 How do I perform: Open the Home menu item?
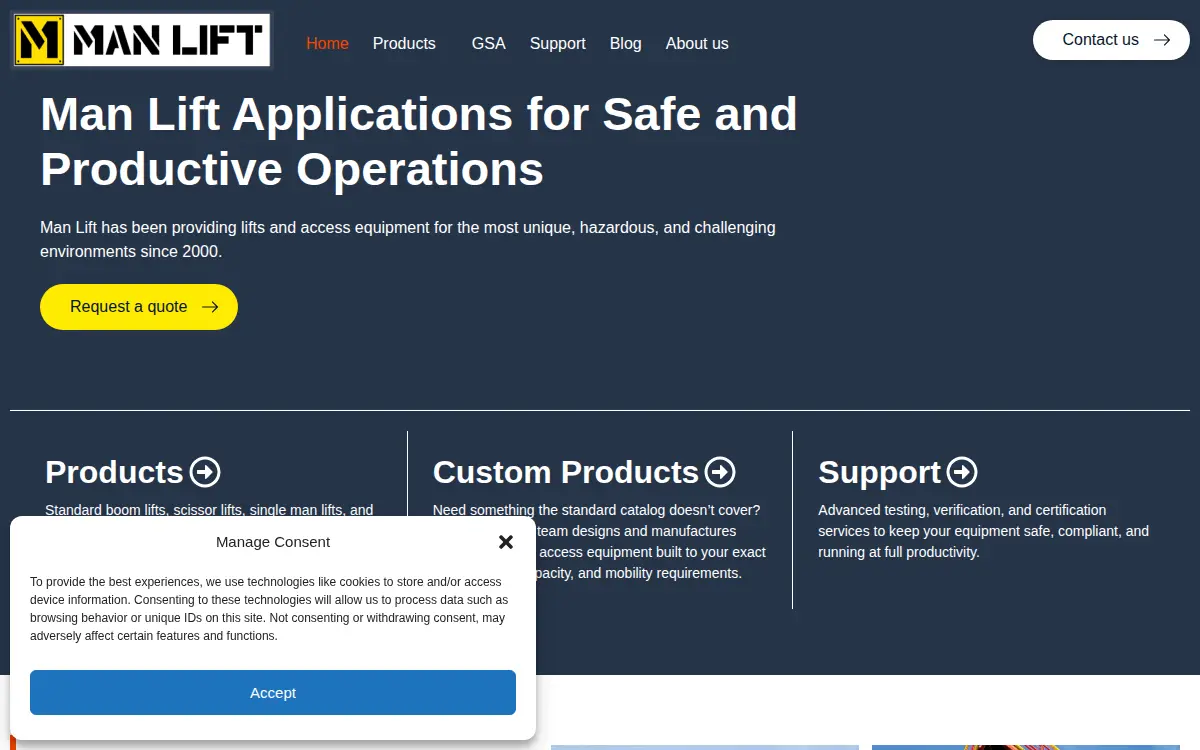point(327,43)
